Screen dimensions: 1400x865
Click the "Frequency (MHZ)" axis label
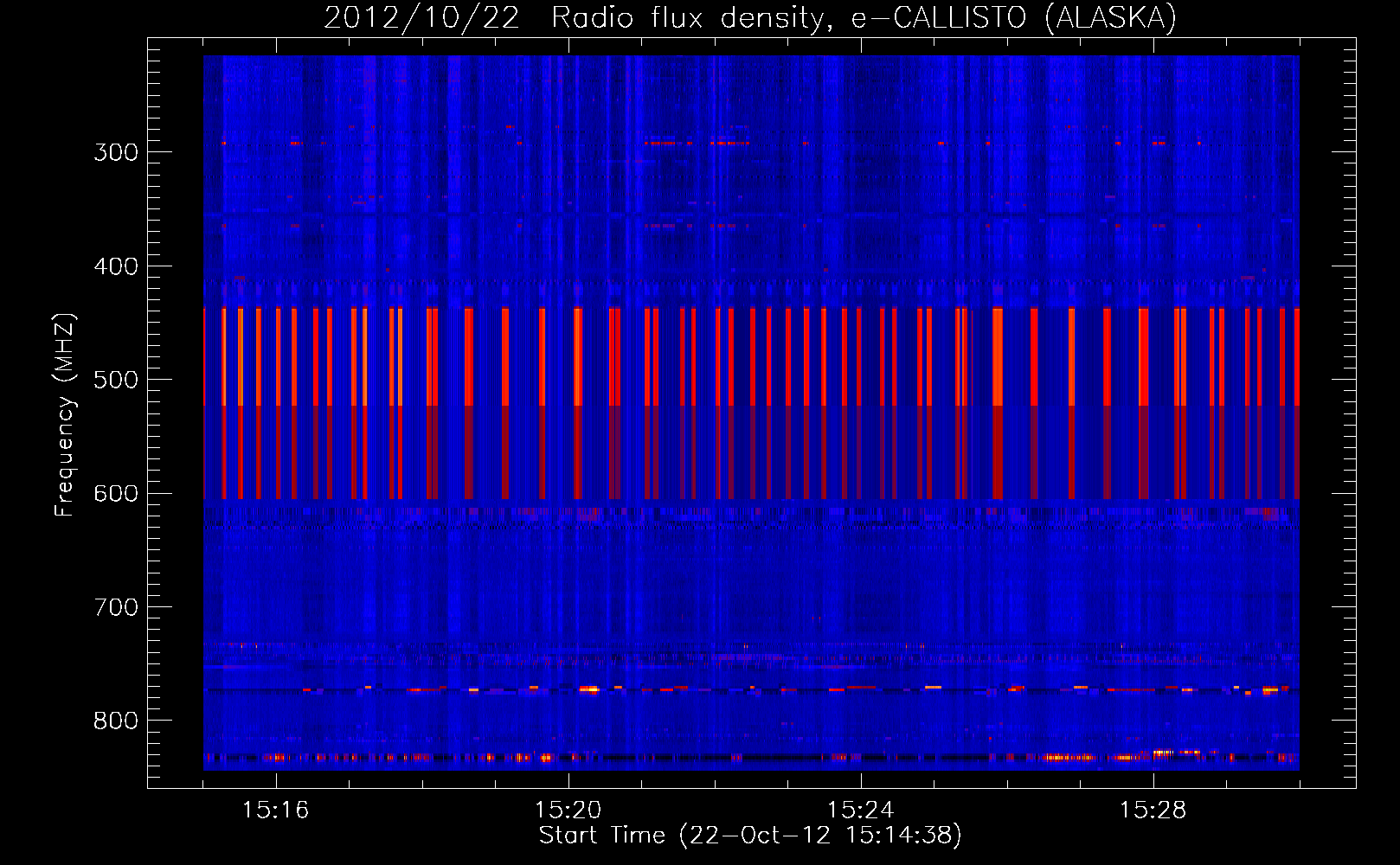[x=65, y=415]
